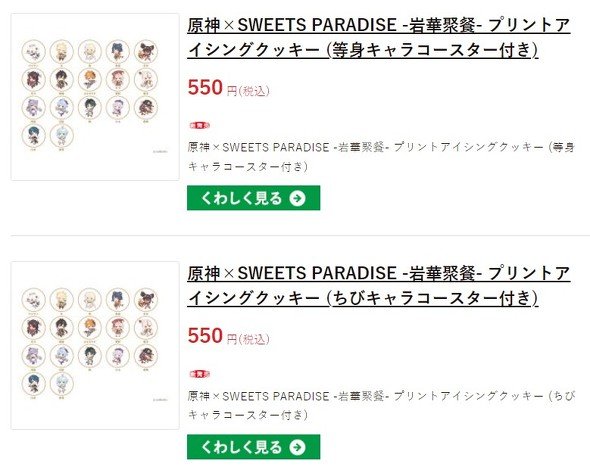Click gray description text of ちびキャラ item
590x470 pixels.
click(381, 405)
